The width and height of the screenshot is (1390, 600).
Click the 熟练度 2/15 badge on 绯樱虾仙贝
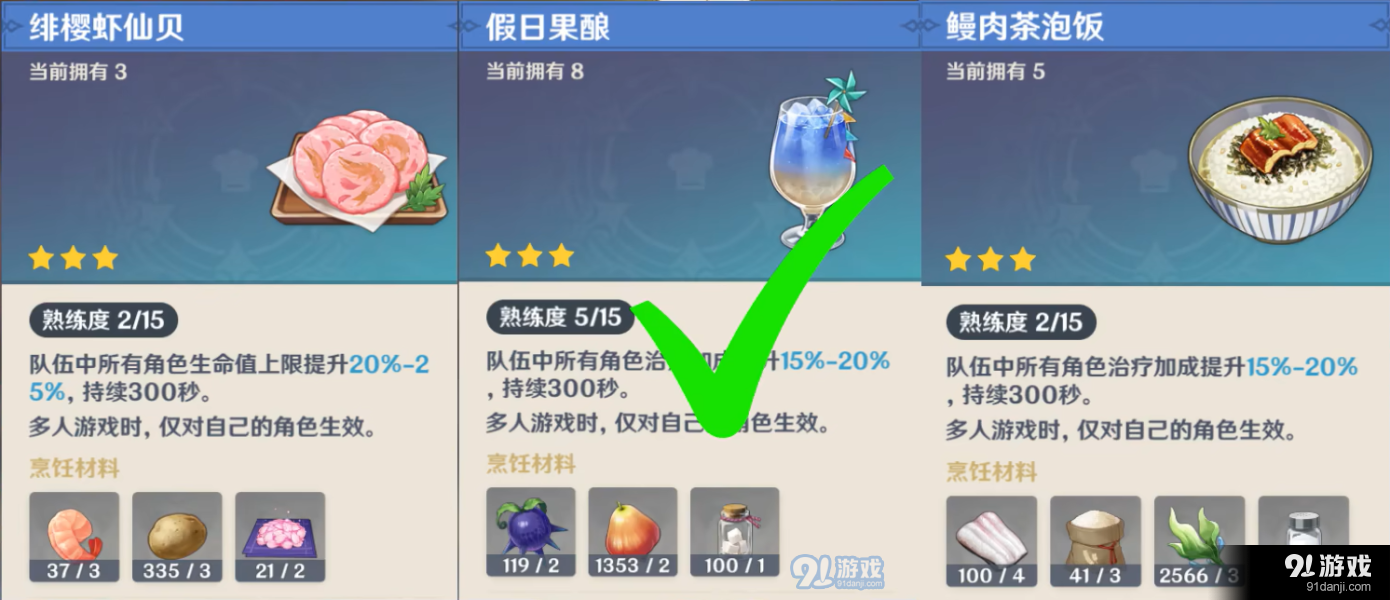pos(103,320)
